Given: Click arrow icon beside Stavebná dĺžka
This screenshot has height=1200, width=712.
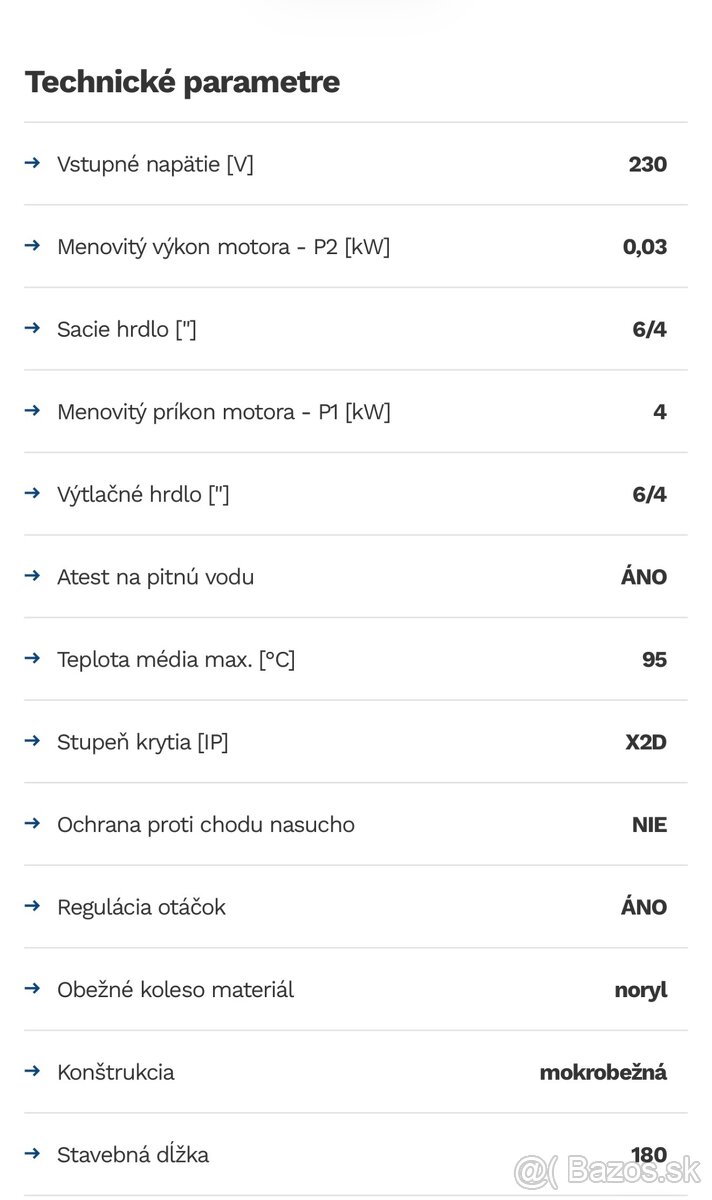Looking at the screenshot, I should click(32, 1153).
